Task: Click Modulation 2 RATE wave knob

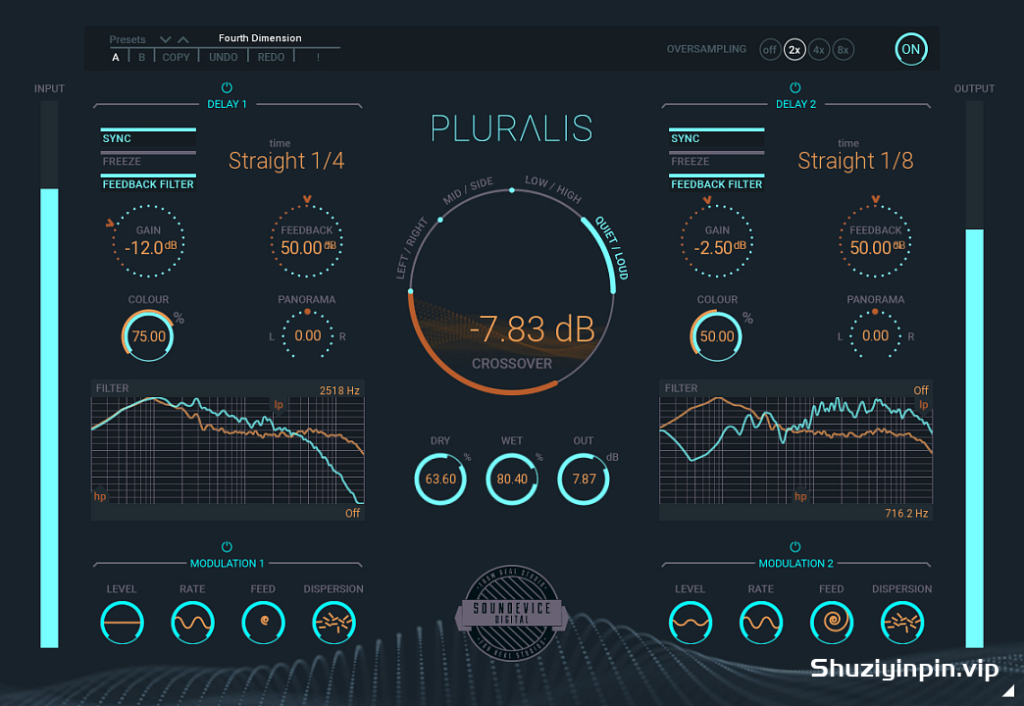Action: point(761,622)
